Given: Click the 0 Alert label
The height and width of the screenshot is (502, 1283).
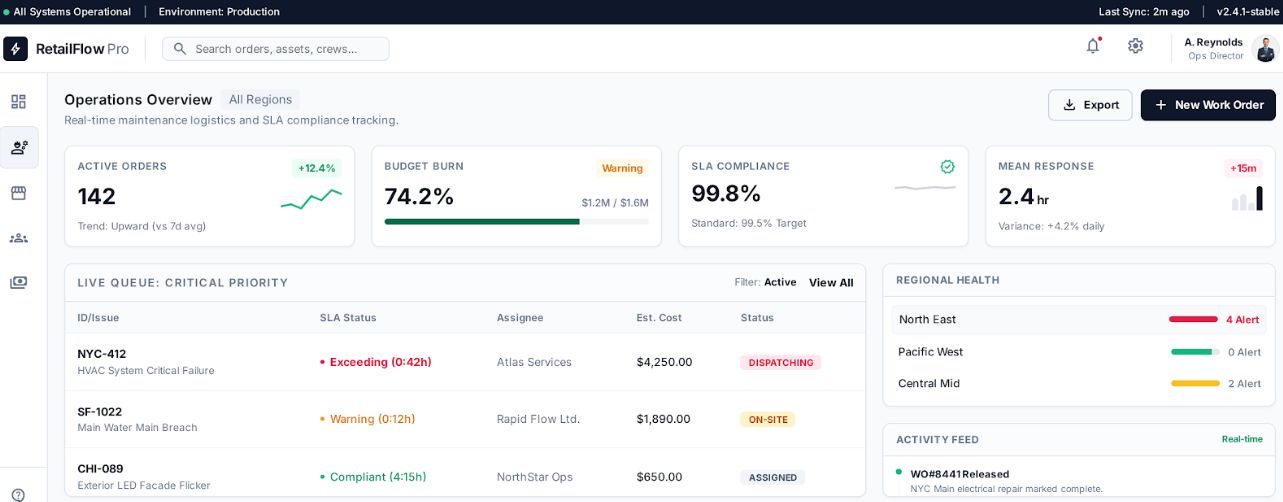Looking at the screenshot, I should pos(1245,352).
